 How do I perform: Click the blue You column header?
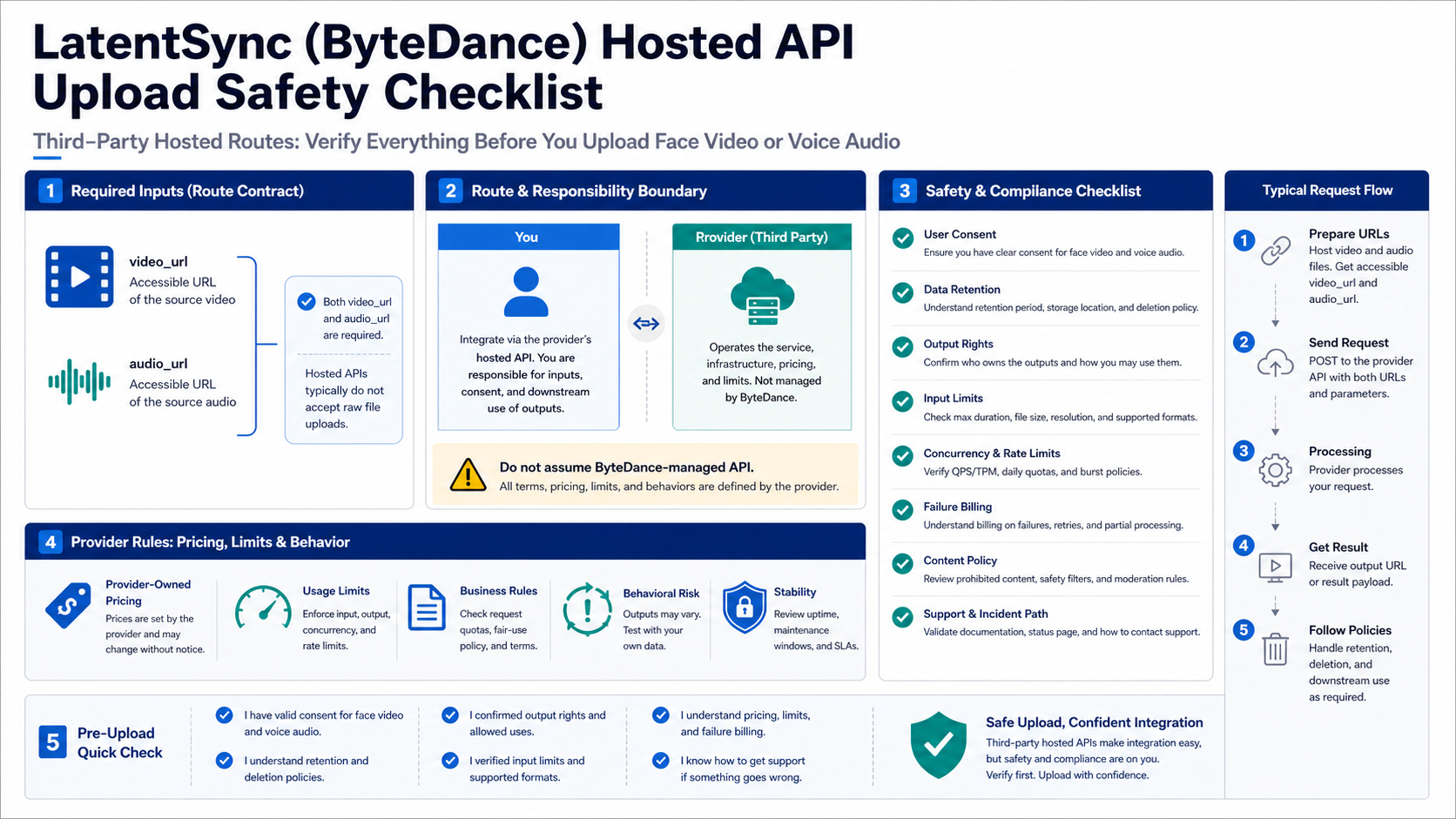(x=529, y=237)
